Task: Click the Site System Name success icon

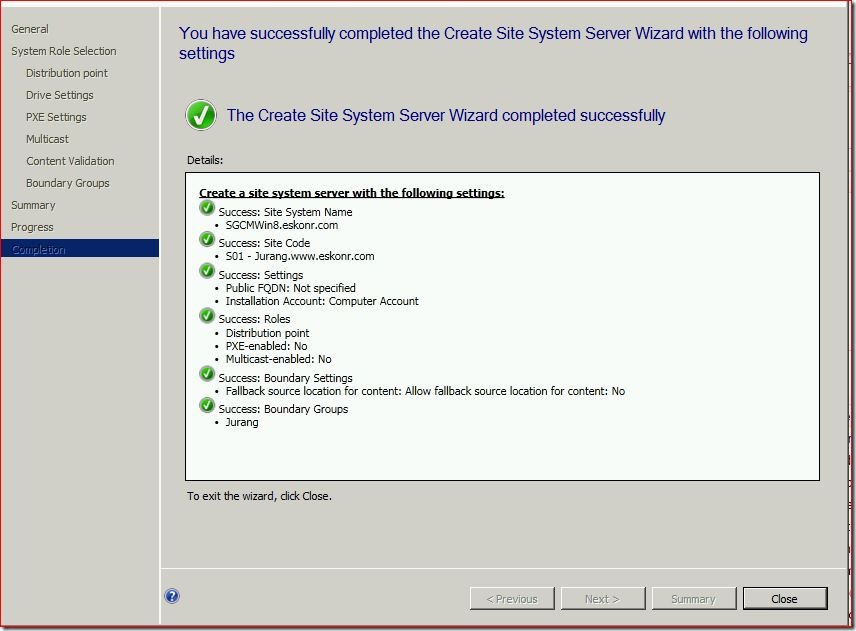Action: pos(207,208)
